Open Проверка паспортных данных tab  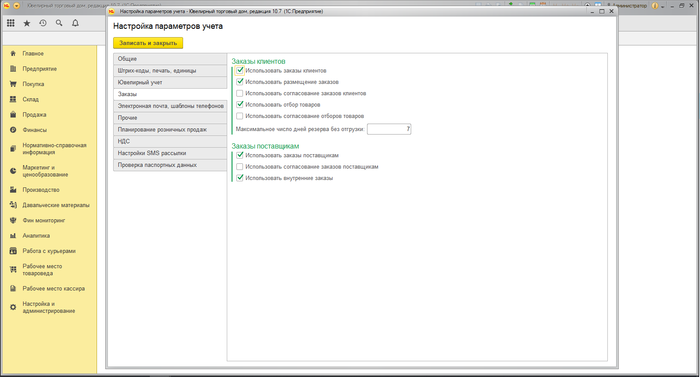coord(170,165)
